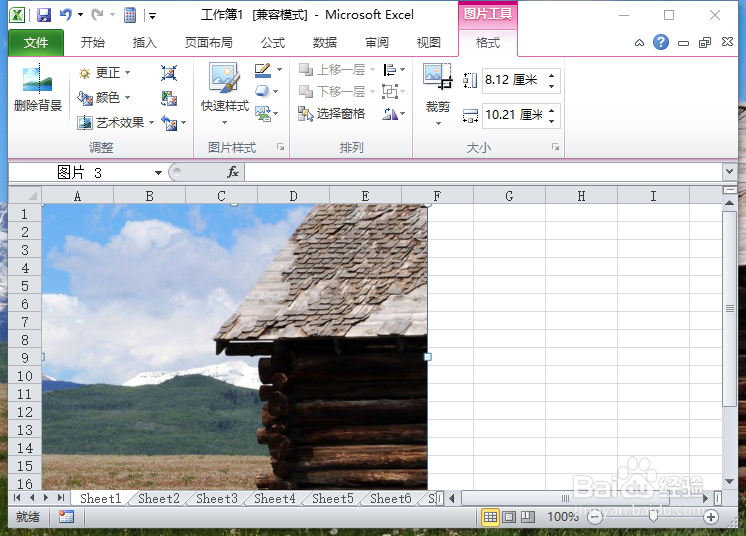This screenshot has width=746, height=536.
Task: Click the Calculator icon in quick access toolbar
Action: (130, 15)
